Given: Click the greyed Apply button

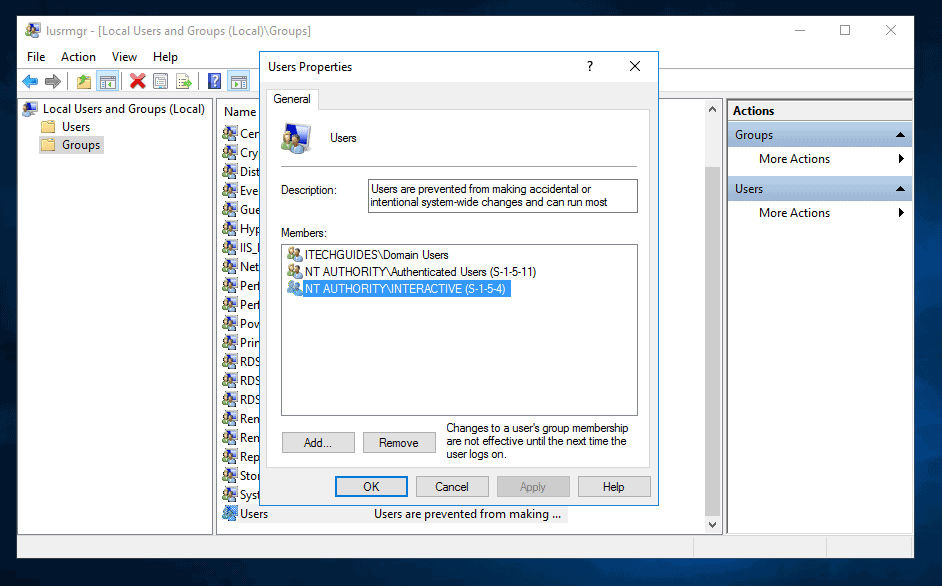Looking at the screenshot, I should (x=533, y=487).
